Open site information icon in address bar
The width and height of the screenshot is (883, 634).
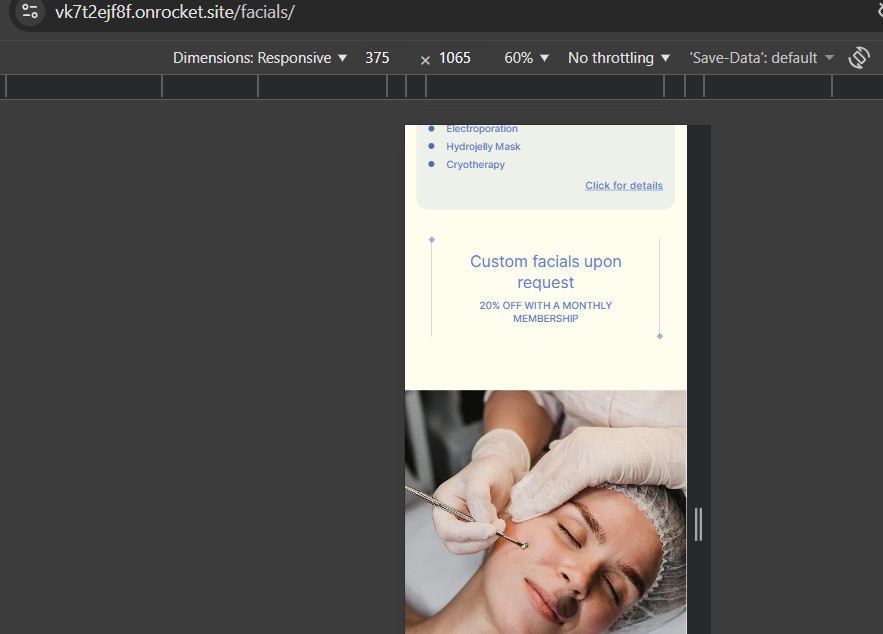pyautogui.click(x=30, y=12)
